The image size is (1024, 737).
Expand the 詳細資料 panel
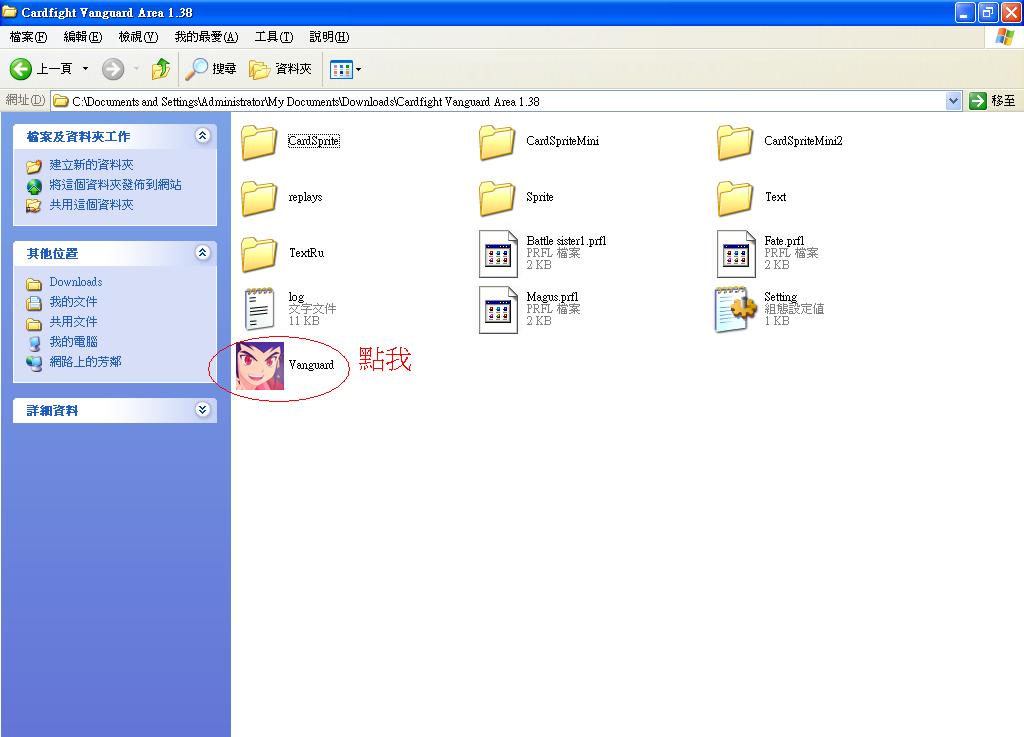[x=203, y=410]
